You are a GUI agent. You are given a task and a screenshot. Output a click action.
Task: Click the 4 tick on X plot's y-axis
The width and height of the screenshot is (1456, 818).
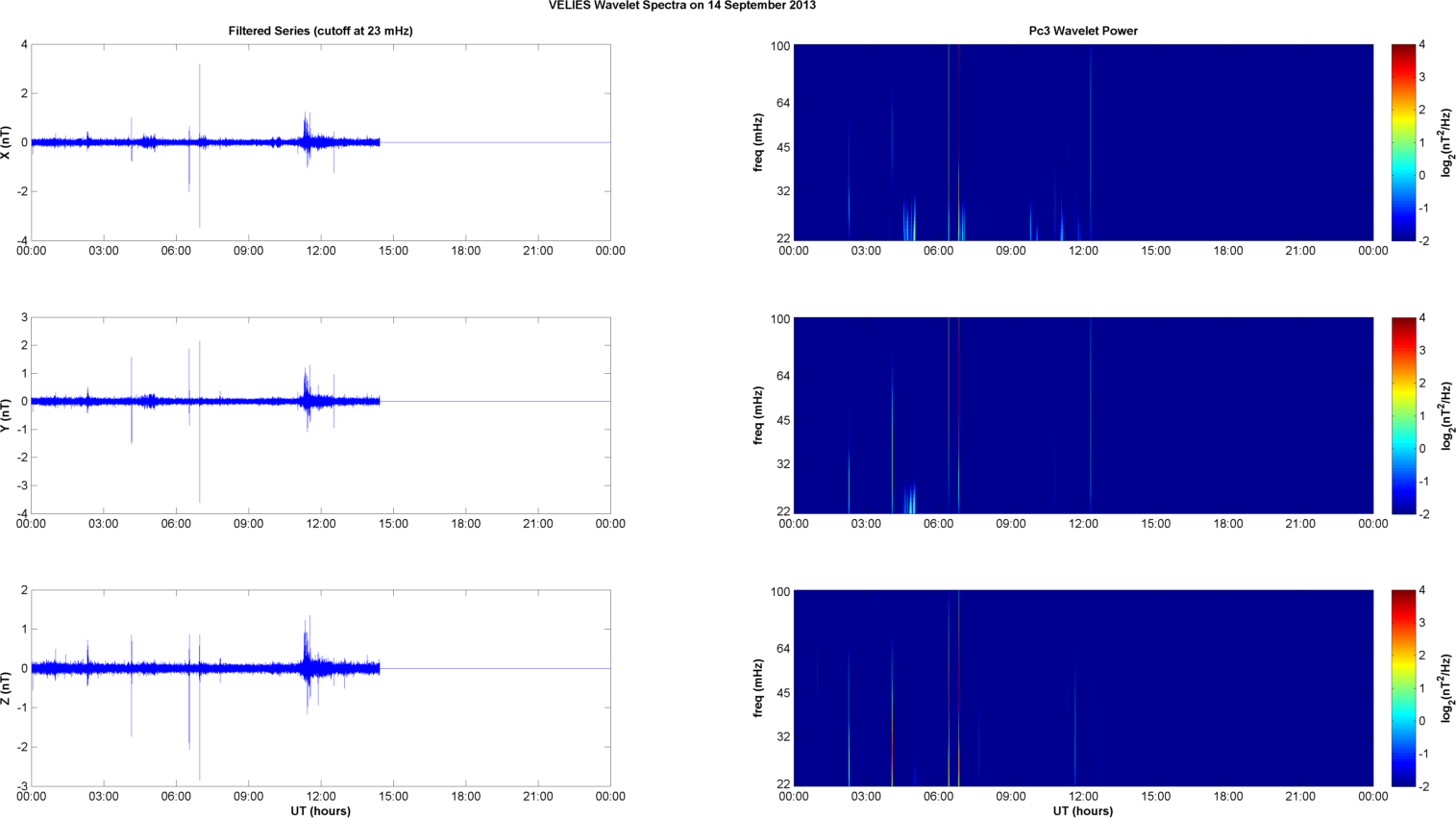pyautogui.click(x=24, y=45)
